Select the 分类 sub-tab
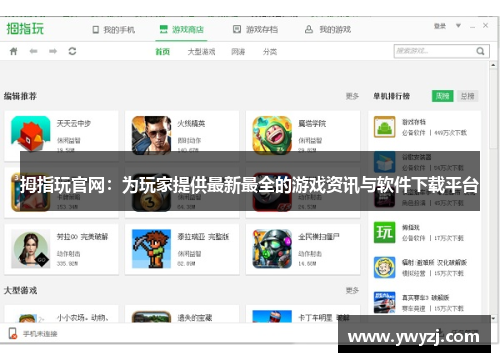Screen dimensions: 500x362 coord(270,52)
